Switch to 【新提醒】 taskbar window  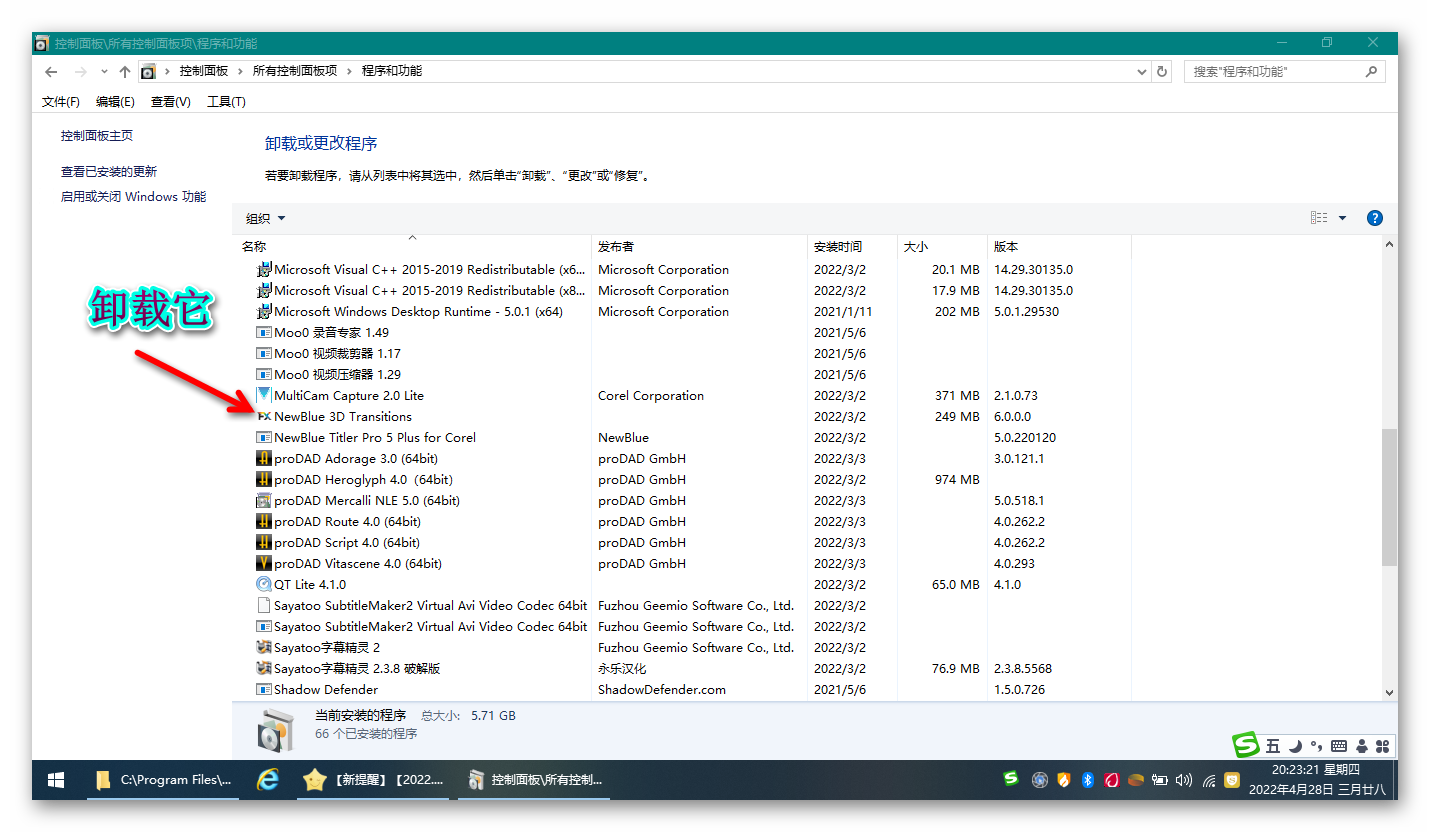click(375, 780)
